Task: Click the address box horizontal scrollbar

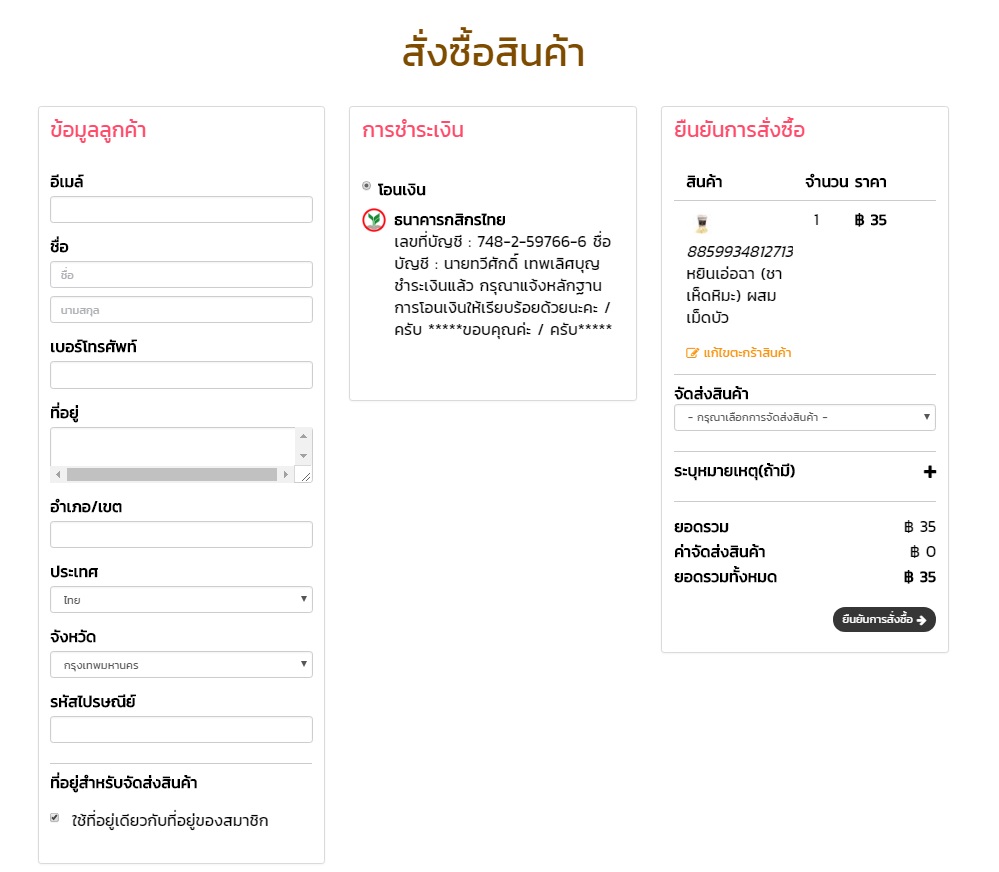Action: (172, 475)
